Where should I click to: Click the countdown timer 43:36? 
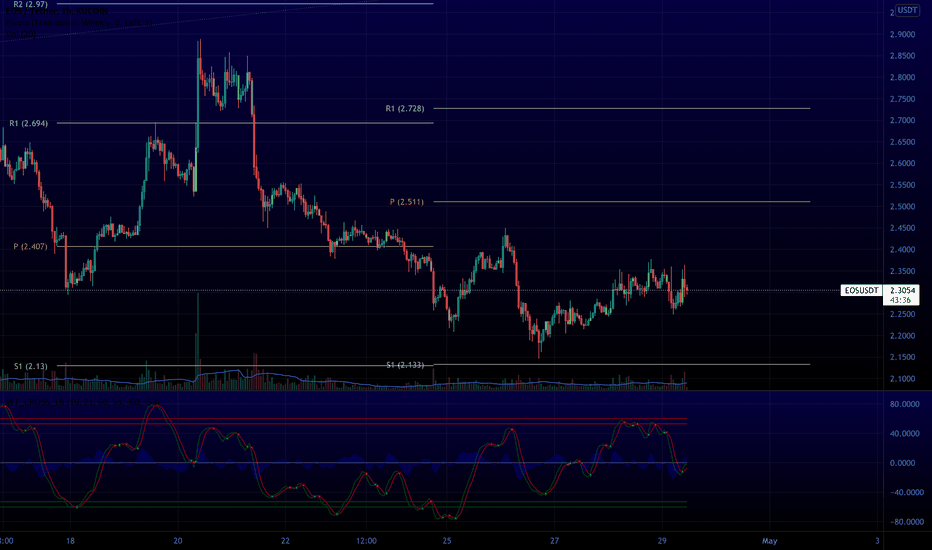[900, 300]
